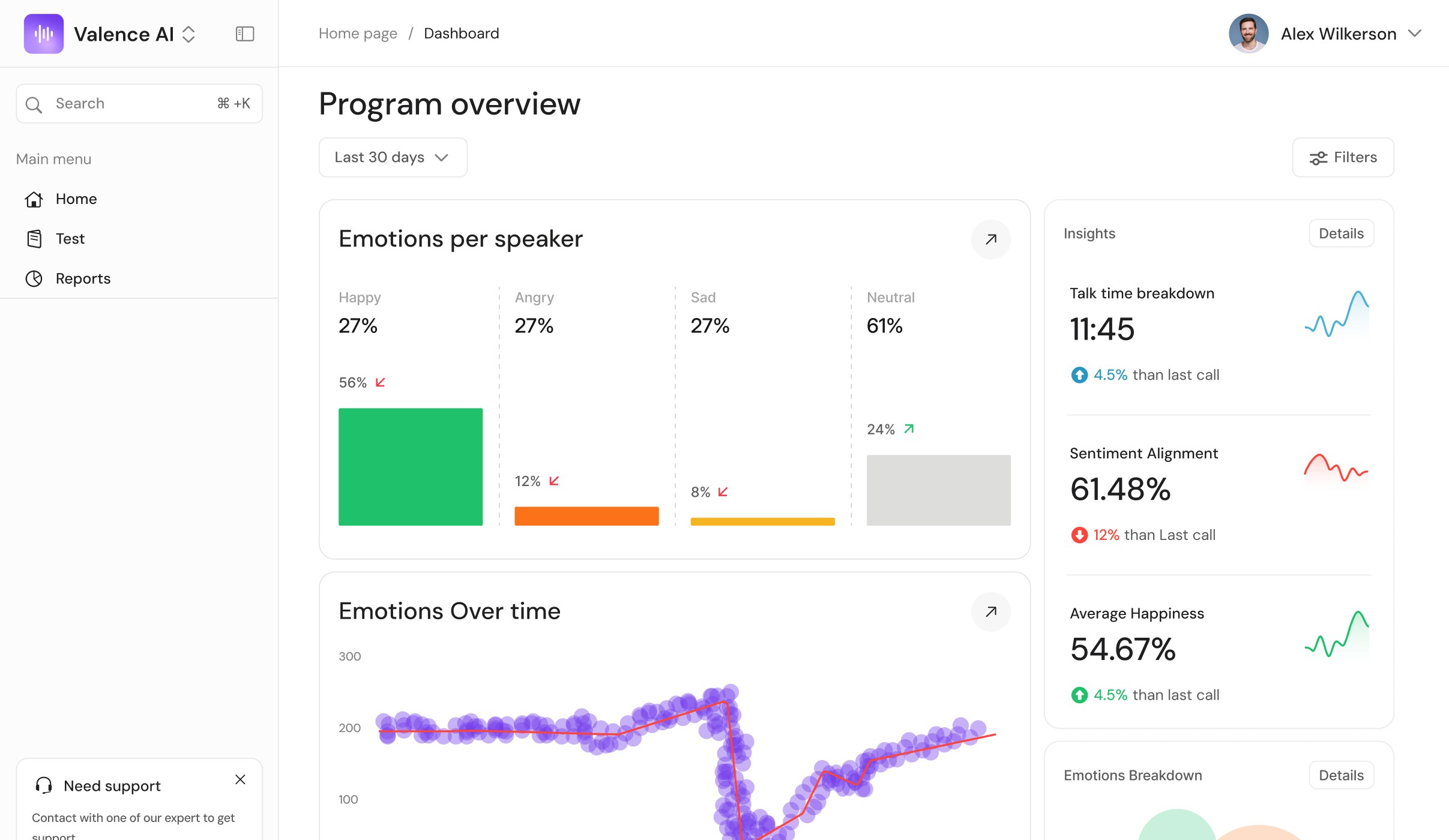Toggle the sidebar collapse icon

(x=244, y=34)
